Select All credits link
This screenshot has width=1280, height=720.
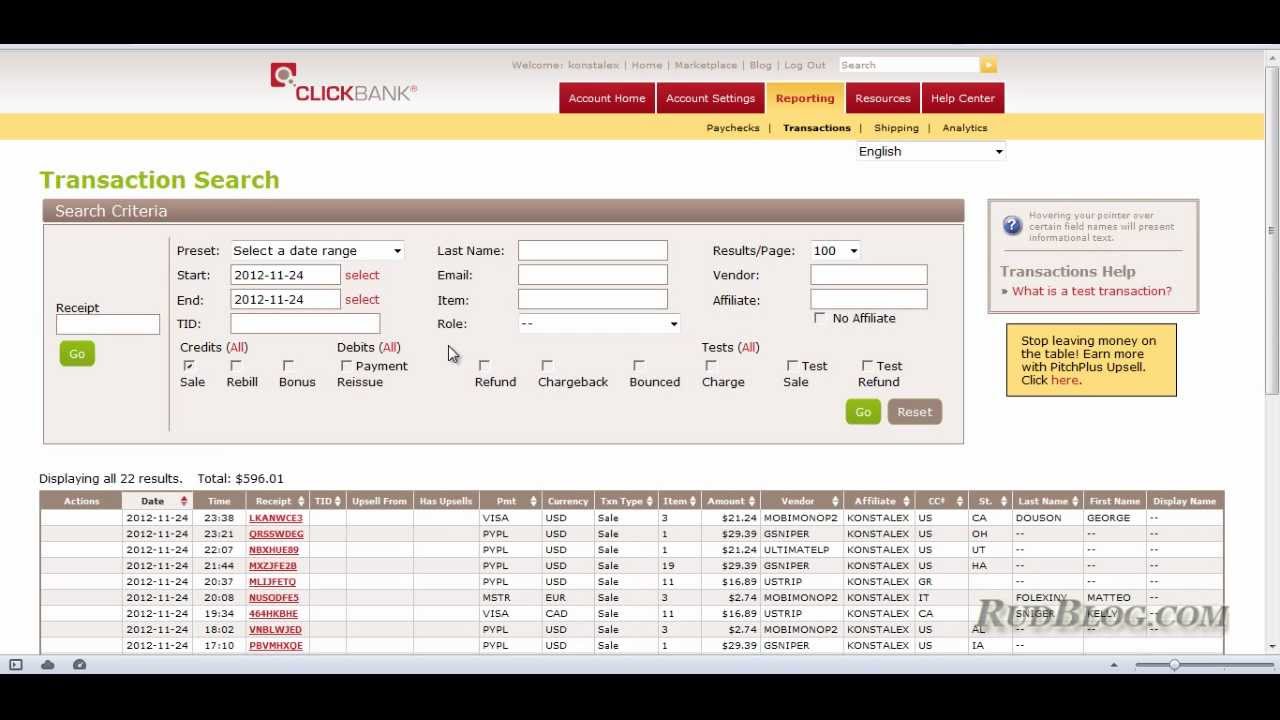pyautogui.click(x=237, y=347)
